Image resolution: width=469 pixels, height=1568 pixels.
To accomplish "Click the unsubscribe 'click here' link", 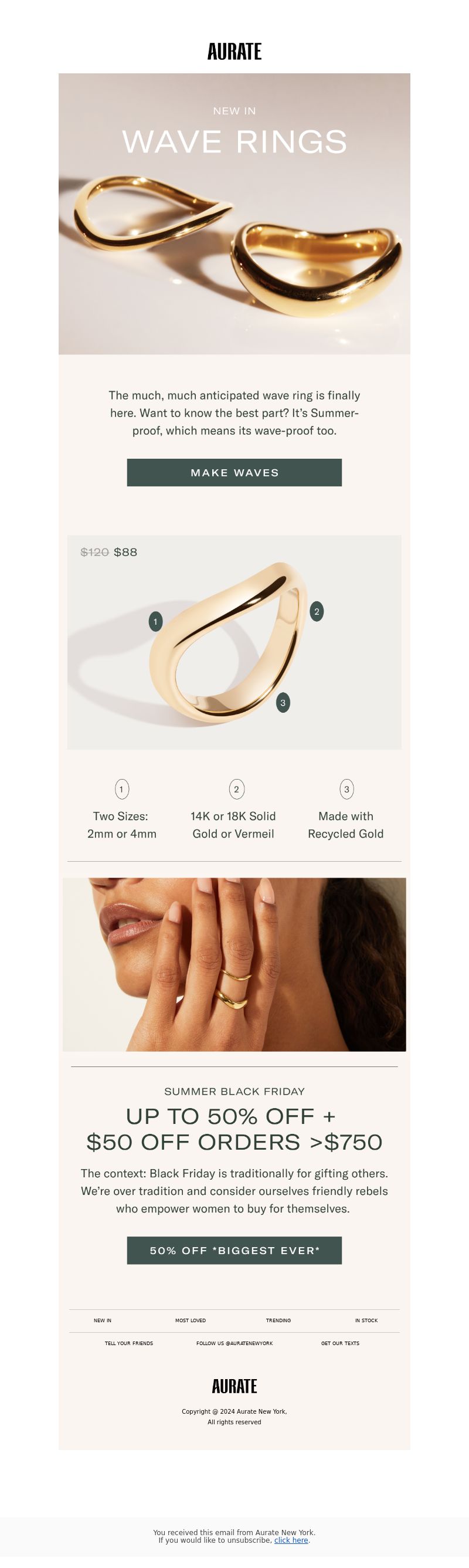I will point(291,1540).
